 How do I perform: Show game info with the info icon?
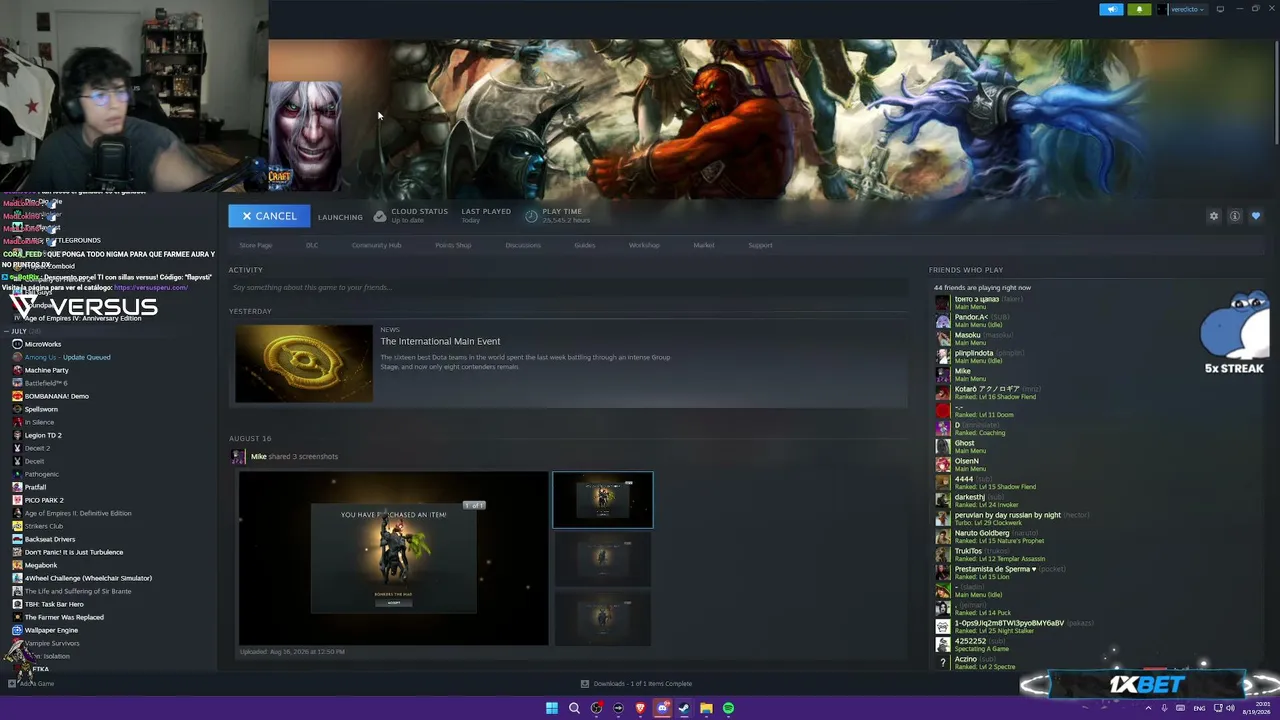pos(1235,216)
